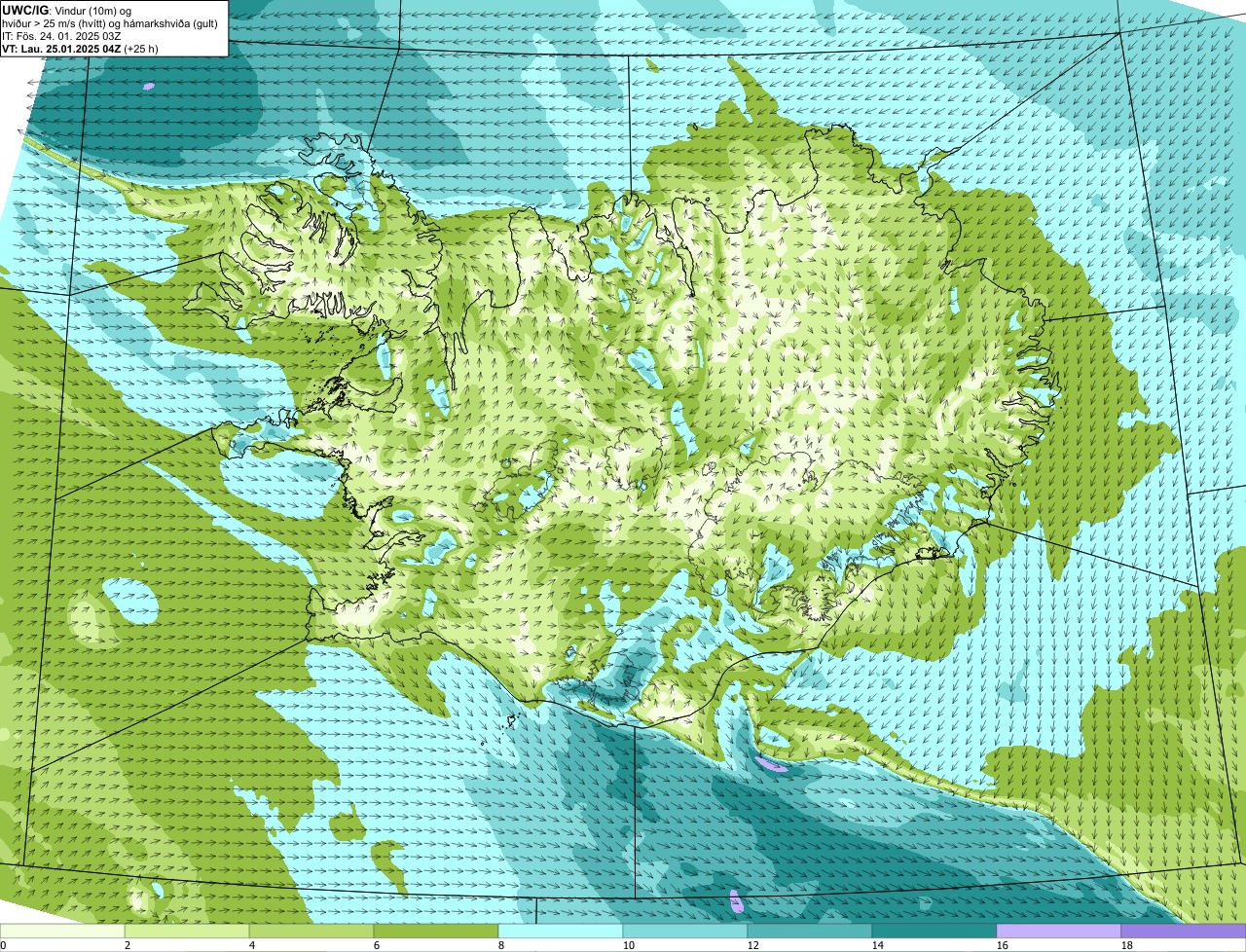Click the 'hviður > 25 m/s (hvítt)' line
1246x952 pixels.
(x=110, y=23)
